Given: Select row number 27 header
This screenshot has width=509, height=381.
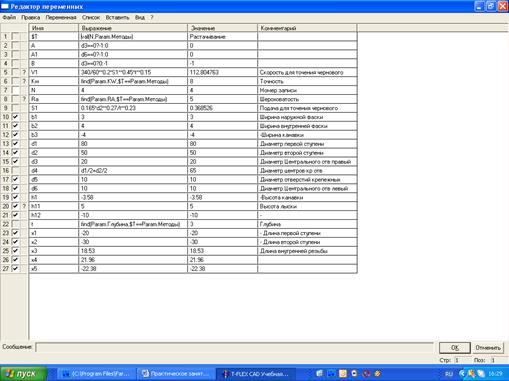Looking at the screenshot, I should tap(6, 269).
